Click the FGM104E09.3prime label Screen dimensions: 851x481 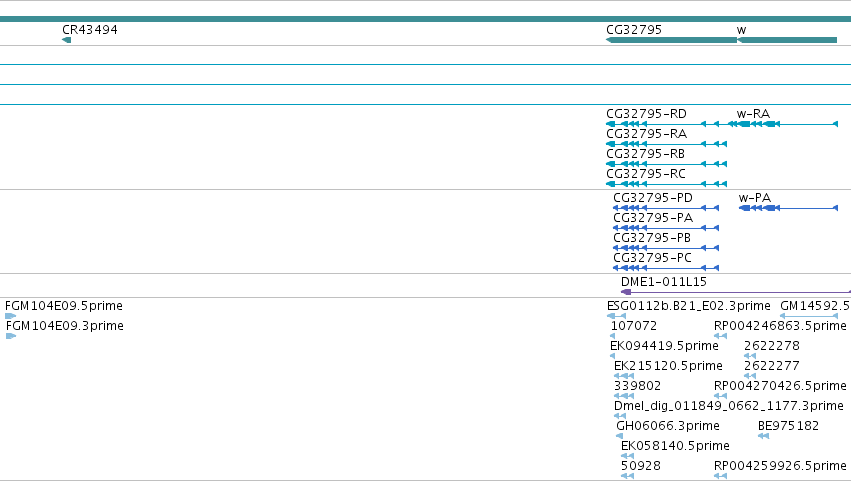coord(65,326)
